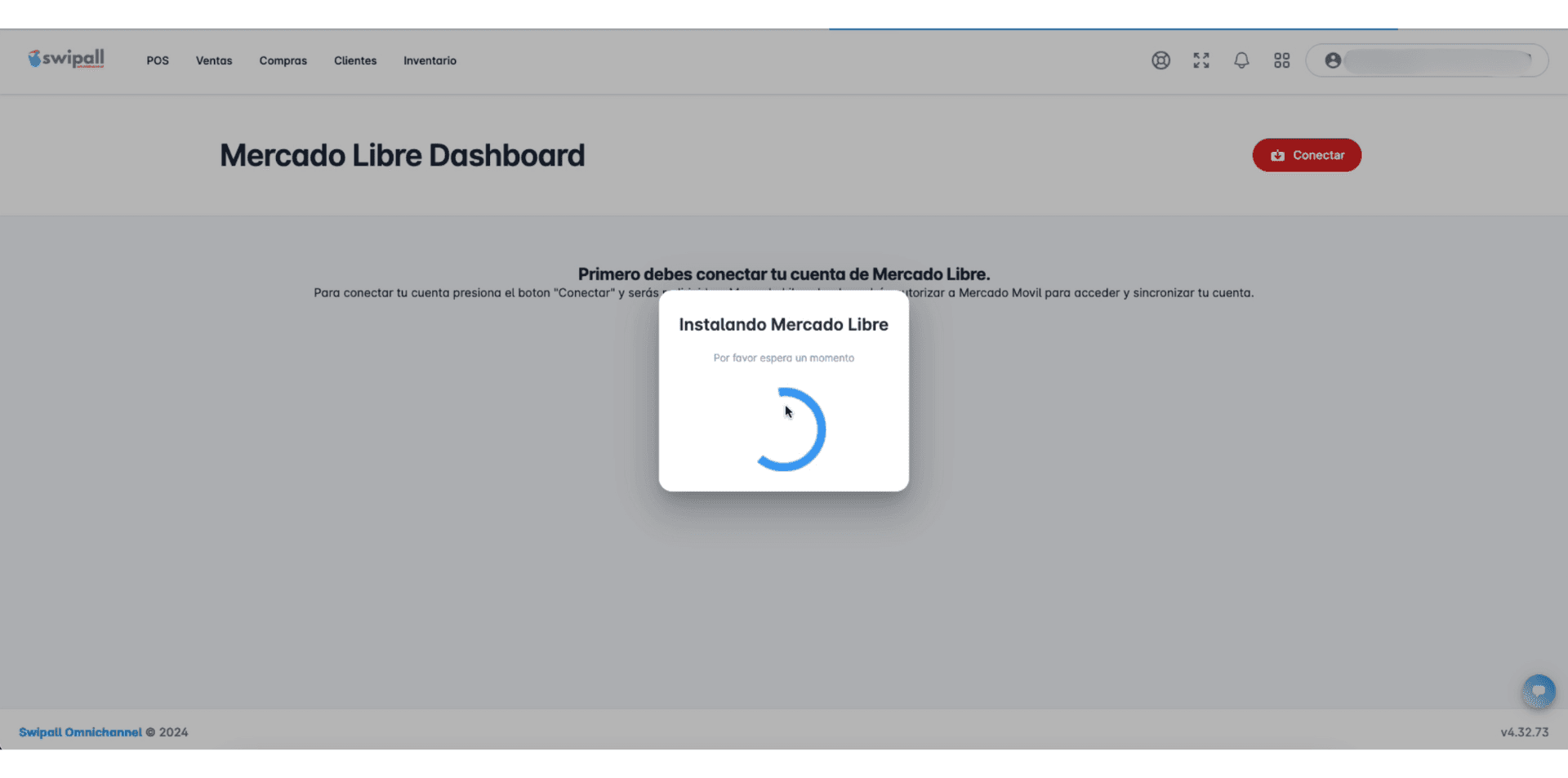Open the help lifebuoy icon

click(x=1160, y=60)
